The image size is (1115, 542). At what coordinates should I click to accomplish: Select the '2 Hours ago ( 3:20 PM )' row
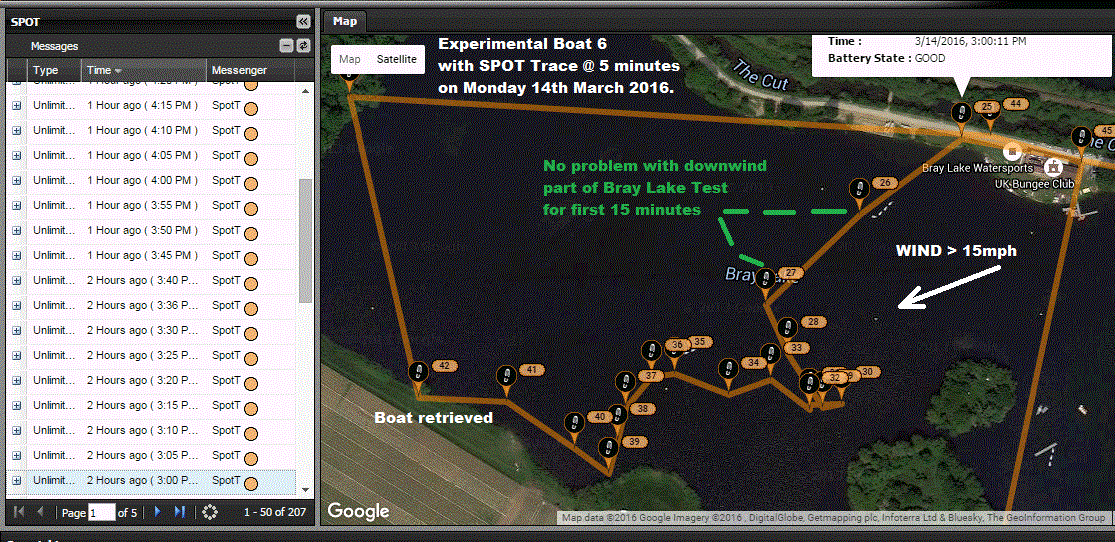point(151,381)
